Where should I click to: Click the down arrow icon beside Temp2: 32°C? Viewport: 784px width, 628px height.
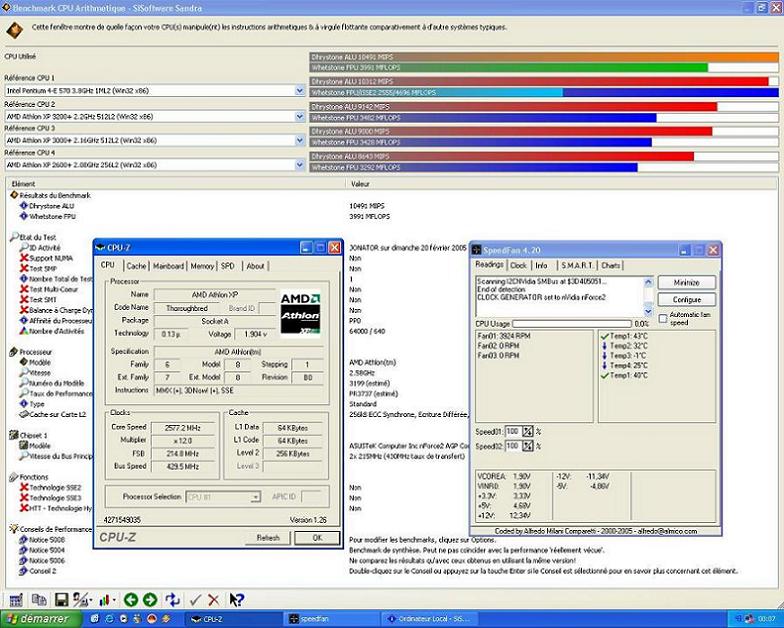point(604,346)
